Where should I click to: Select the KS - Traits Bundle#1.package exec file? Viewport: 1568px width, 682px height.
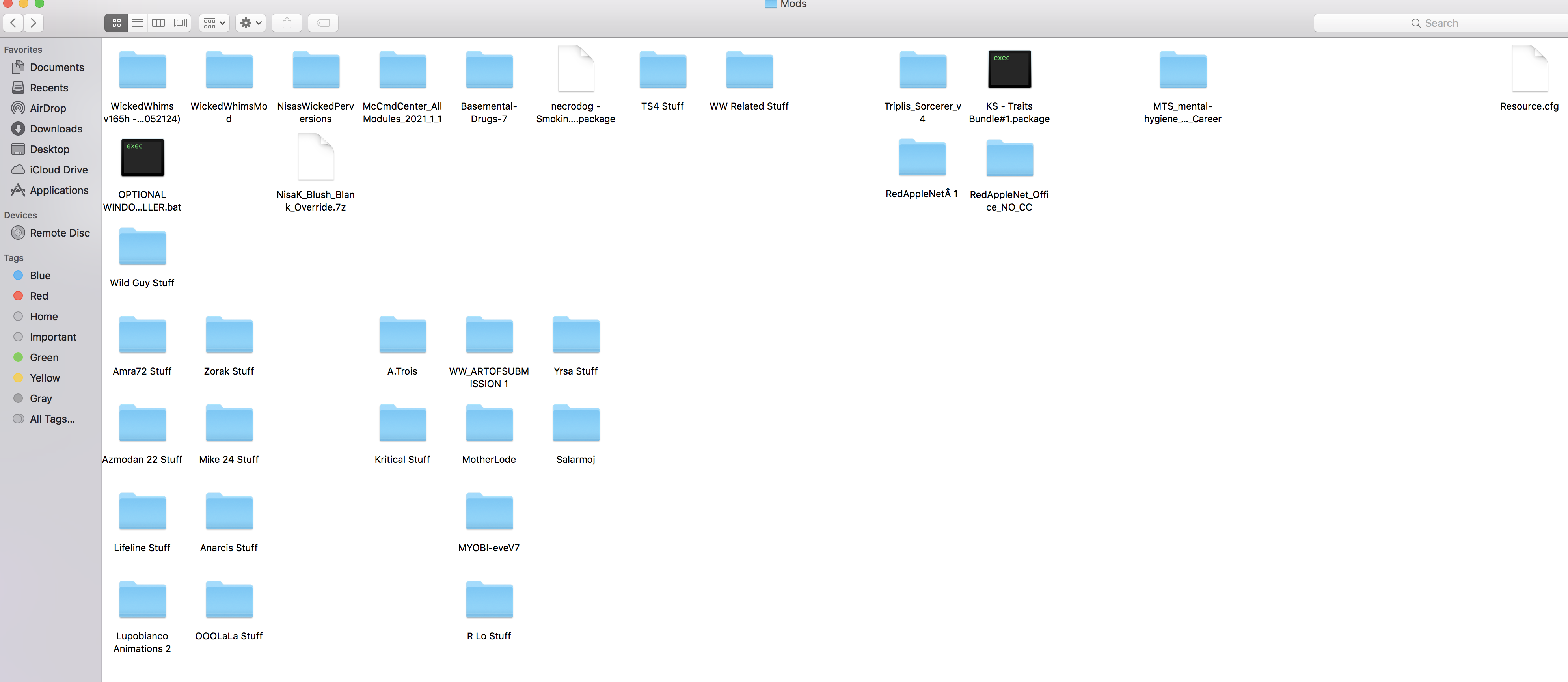point(1009,71)
